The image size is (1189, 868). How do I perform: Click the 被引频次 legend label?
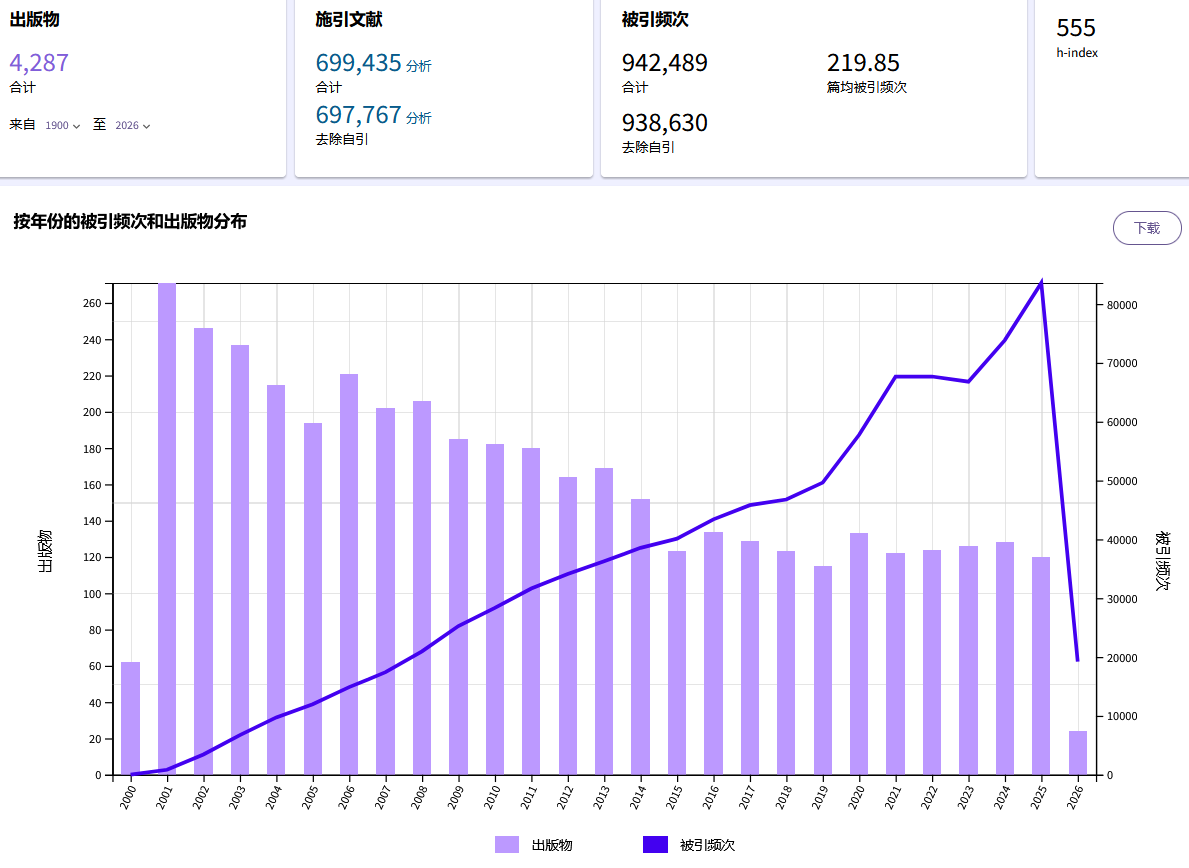pos(707,845)
